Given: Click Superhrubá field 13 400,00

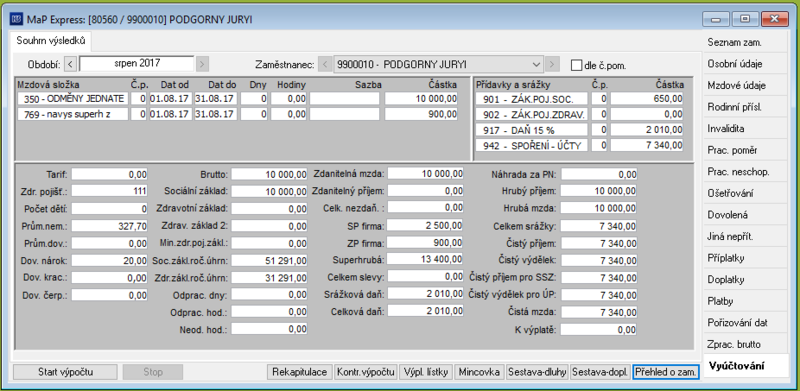Looking at the screenshot, I should (x=426, y=259).
